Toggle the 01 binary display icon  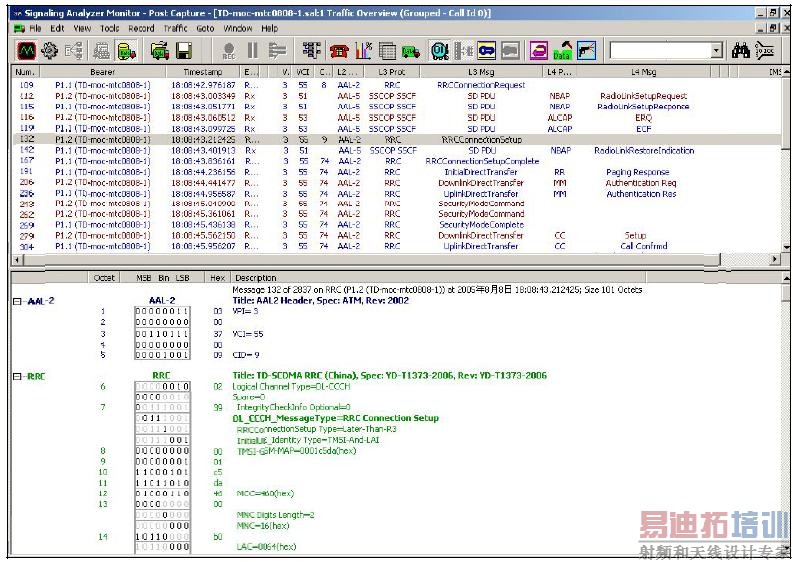point(439,51)
